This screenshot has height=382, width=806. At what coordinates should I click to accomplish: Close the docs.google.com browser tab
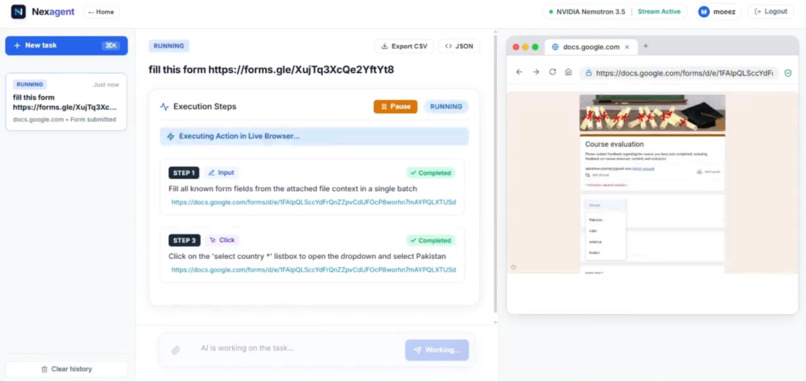[627, 47]
